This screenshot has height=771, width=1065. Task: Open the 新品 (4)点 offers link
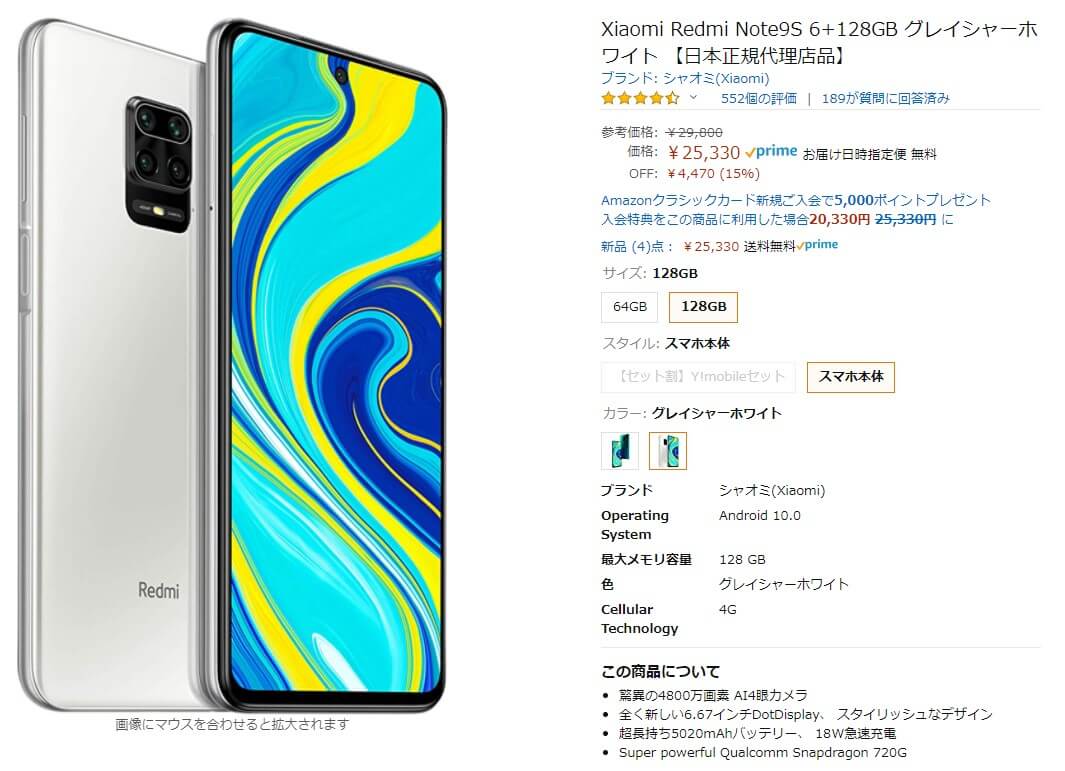pyautogui.click(x=638, y=247)
